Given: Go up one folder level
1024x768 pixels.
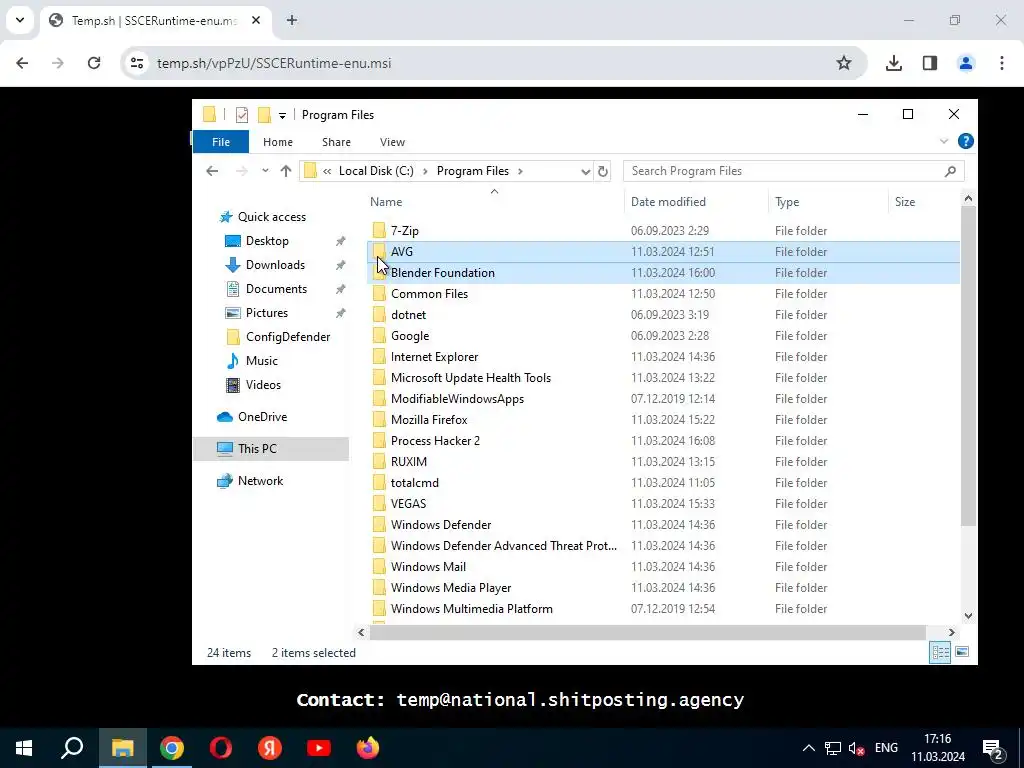Looking at the screenshot, I should click(x=285, y=171).
